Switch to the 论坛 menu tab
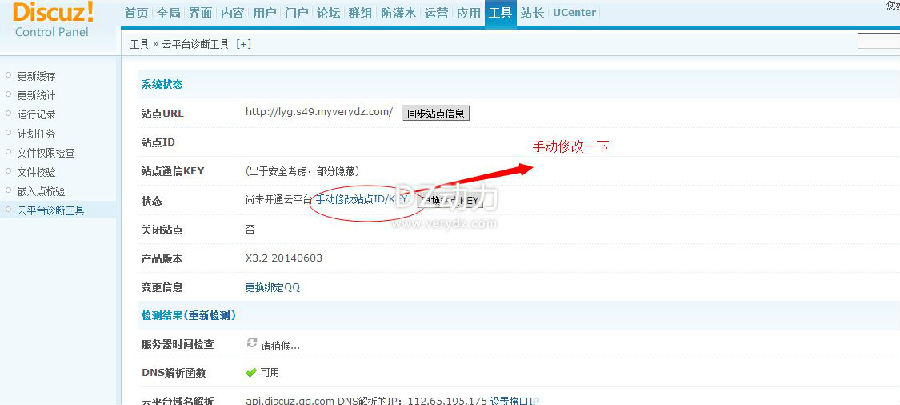 [328, 13]
